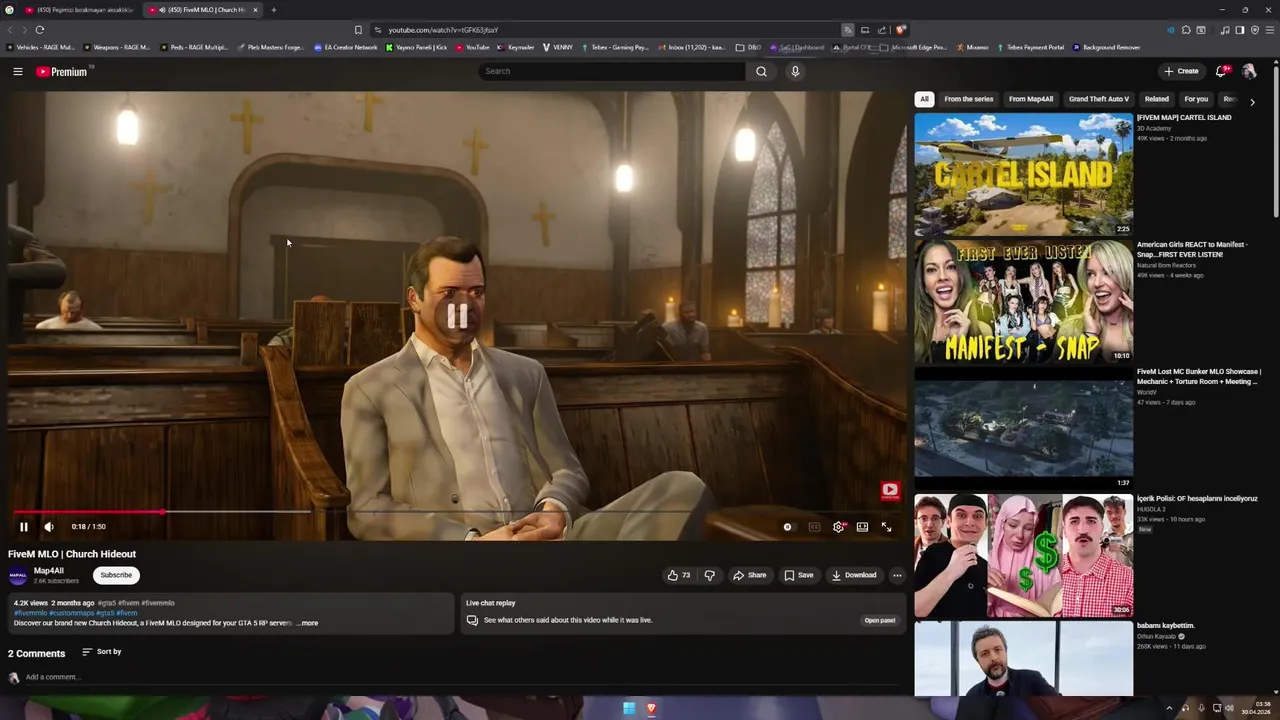
Task: Open the live chat replay panel
Action: (x=880, y=620)
